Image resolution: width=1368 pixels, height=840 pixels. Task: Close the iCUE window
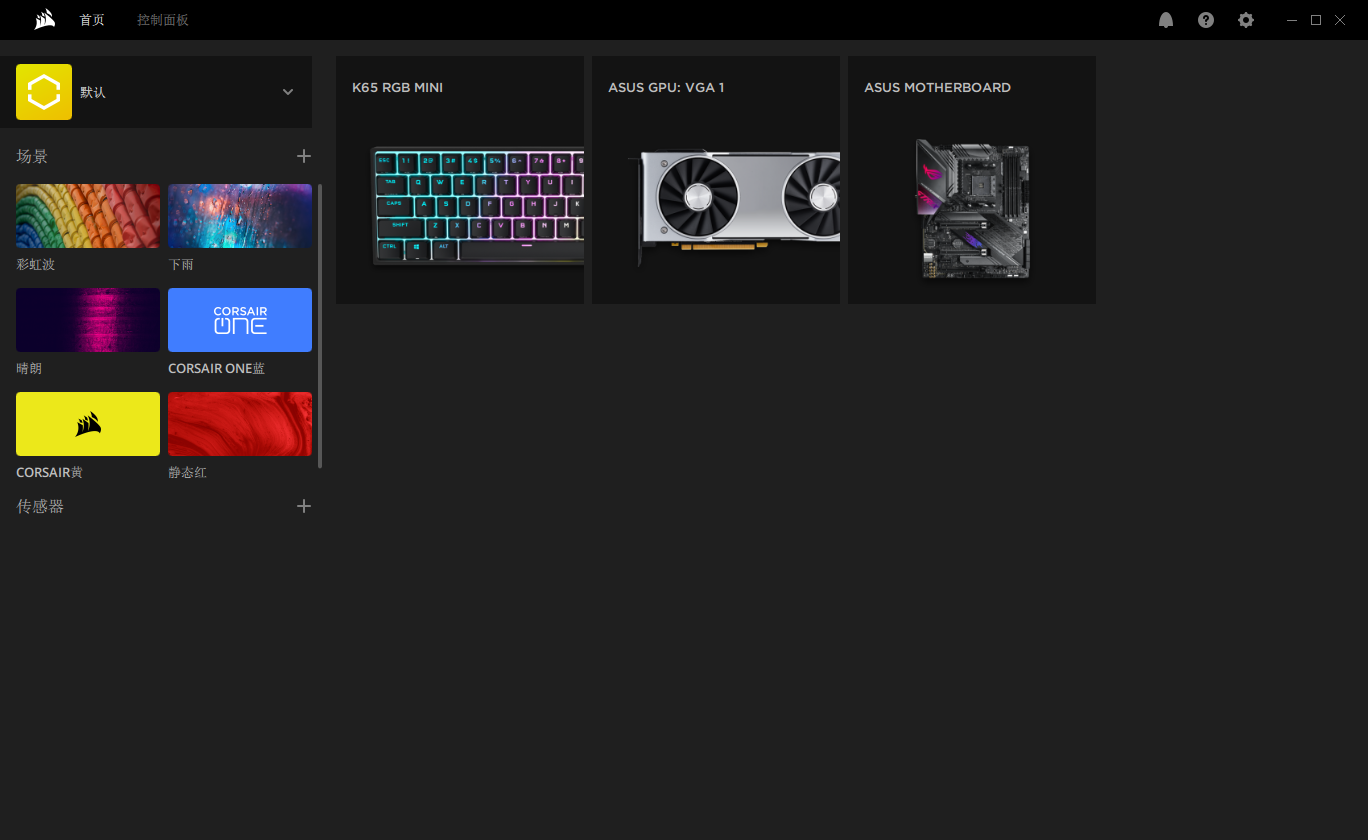click(x=1340, y=20)
